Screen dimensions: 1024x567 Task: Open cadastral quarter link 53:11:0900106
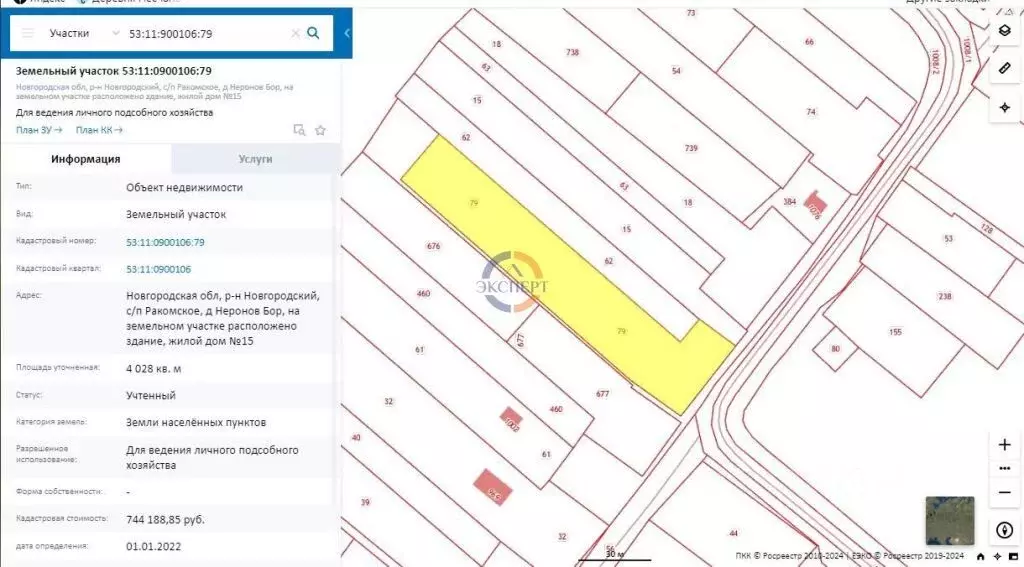[159, 269]
